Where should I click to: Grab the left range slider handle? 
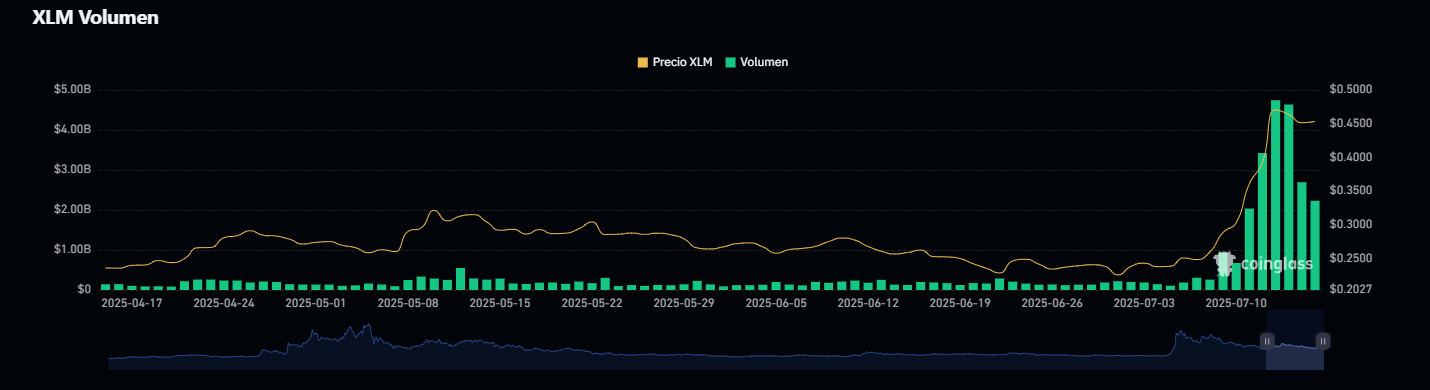pos(1267,341)
